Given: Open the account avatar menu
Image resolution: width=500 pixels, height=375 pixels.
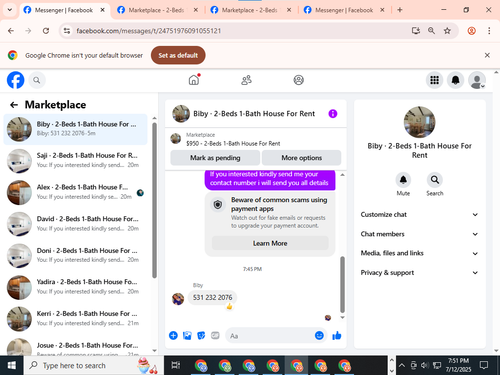Looking at the screenshot, I should (477, 80).
